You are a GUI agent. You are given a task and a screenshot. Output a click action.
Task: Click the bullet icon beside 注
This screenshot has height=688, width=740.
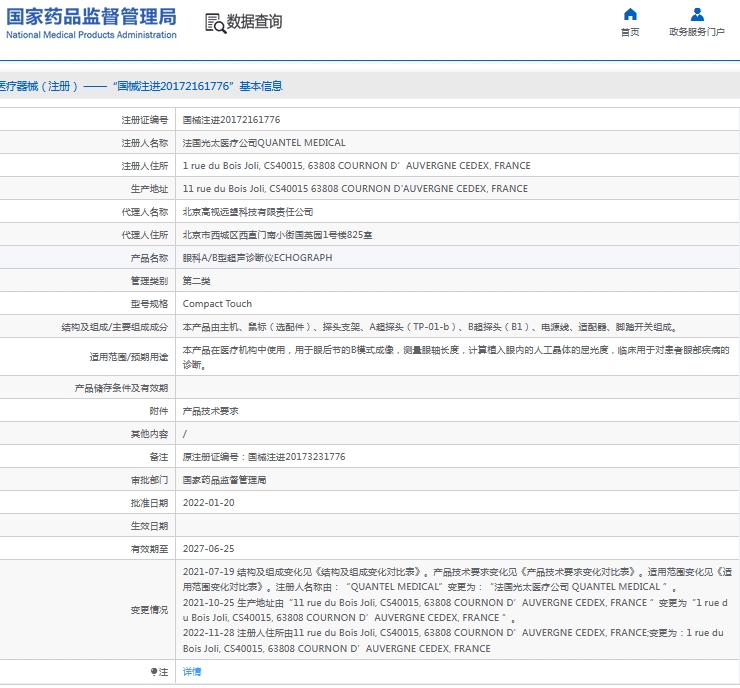pyautogui.click(x=154, y=671)
